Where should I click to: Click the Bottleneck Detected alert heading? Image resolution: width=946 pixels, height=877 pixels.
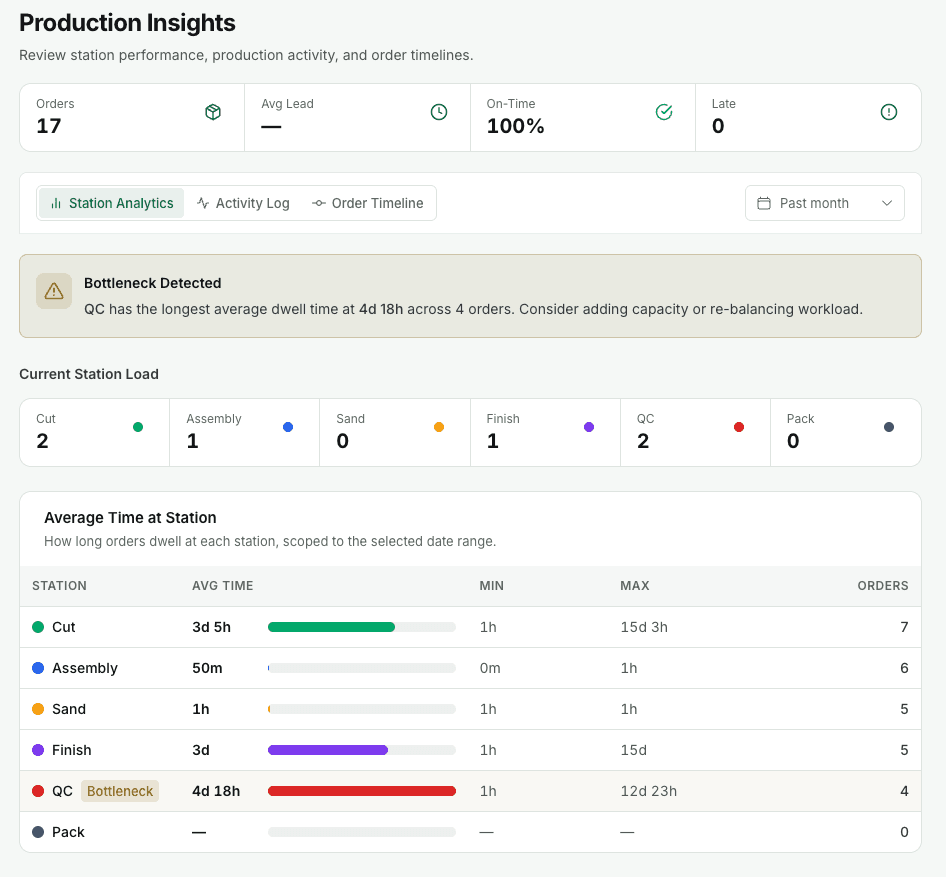pos(153,283)
